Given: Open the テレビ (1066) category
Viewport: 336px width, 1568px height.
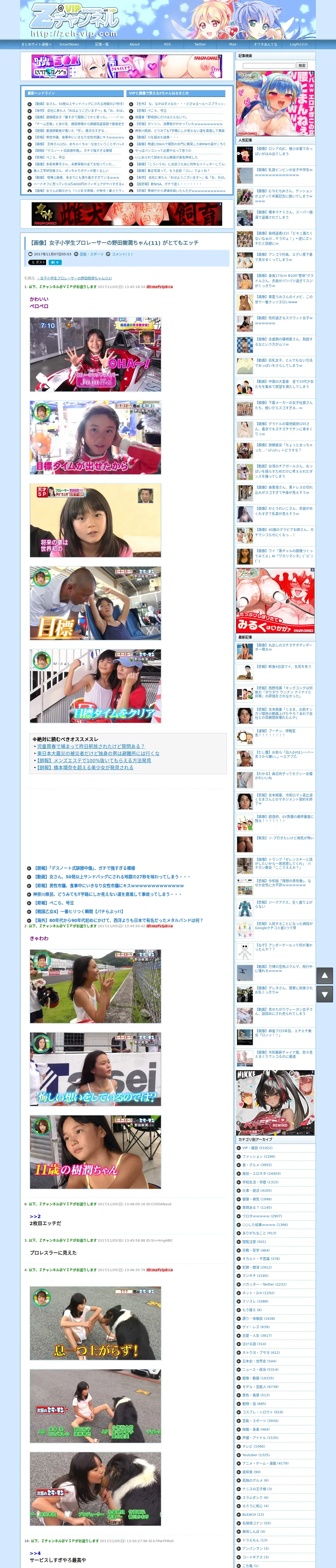Looking at the screenshot, I should point(254,1446).
